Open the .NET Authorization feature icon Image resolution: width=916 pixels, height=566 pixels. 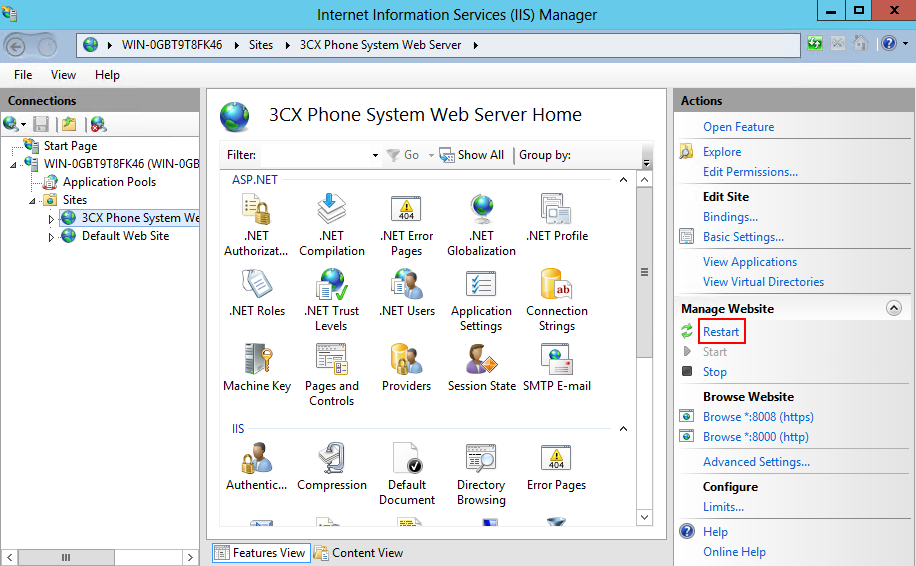pos(256,225)
